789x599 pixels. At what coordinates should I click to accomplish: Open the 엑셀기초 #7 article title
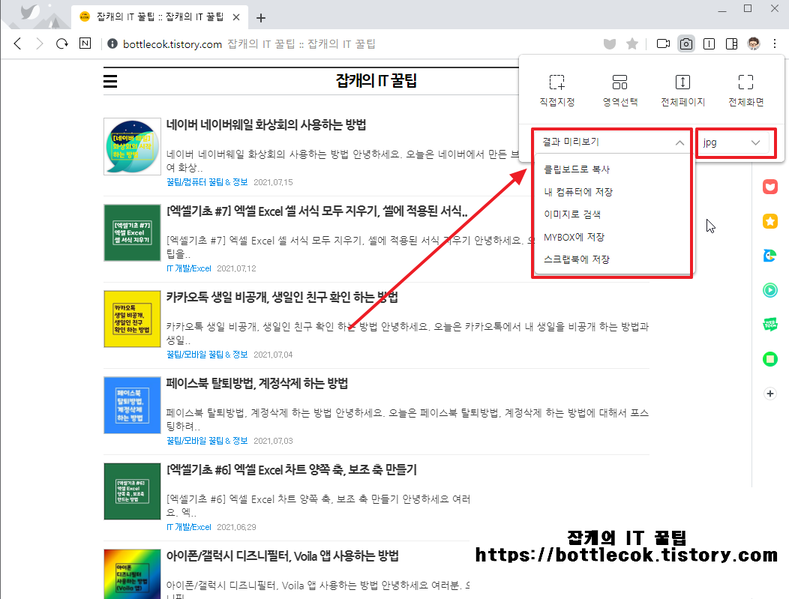(317, 211)
